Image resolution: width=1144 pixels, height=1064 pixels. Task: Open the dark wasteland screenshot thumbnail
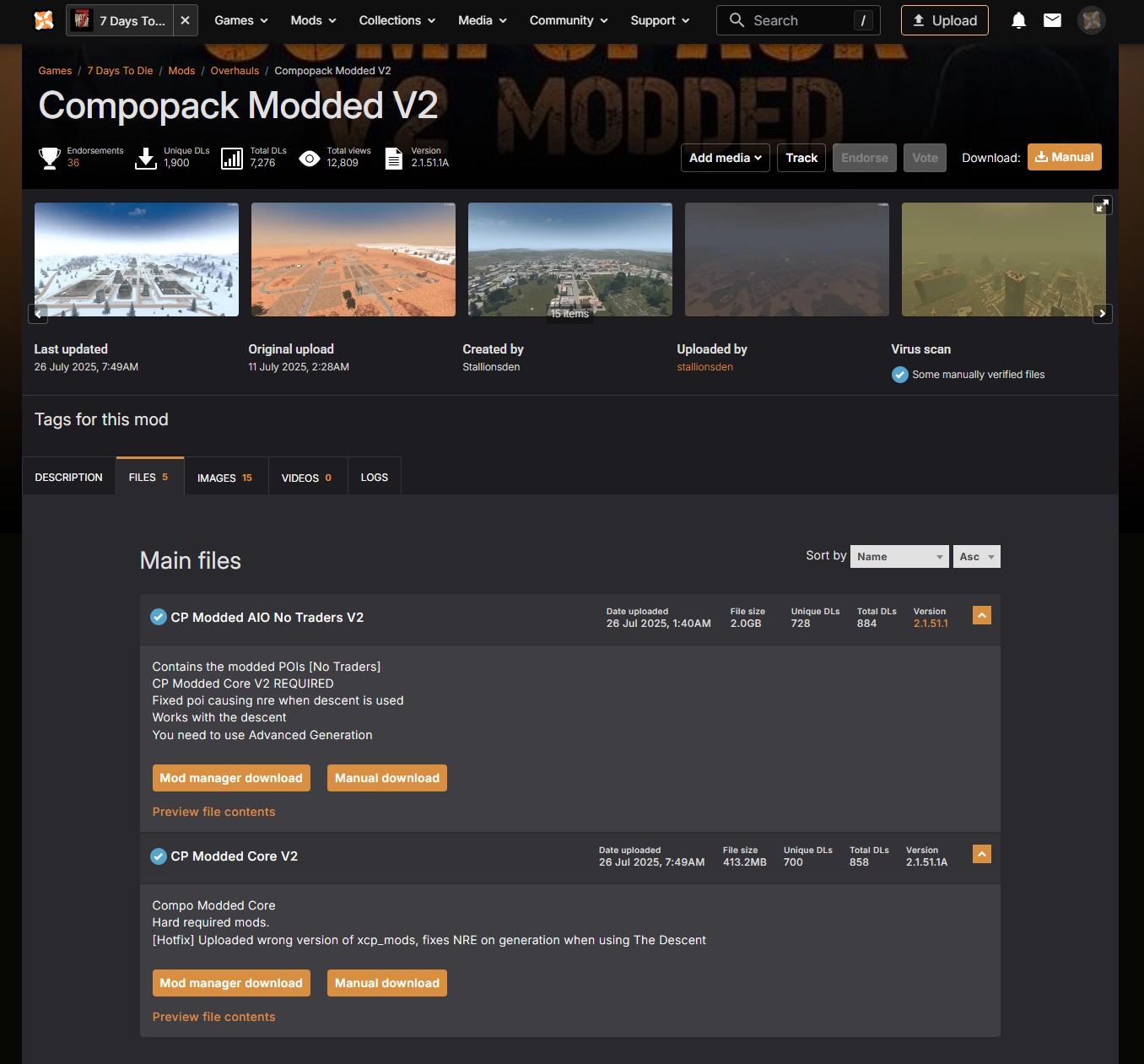click(787, 260)
